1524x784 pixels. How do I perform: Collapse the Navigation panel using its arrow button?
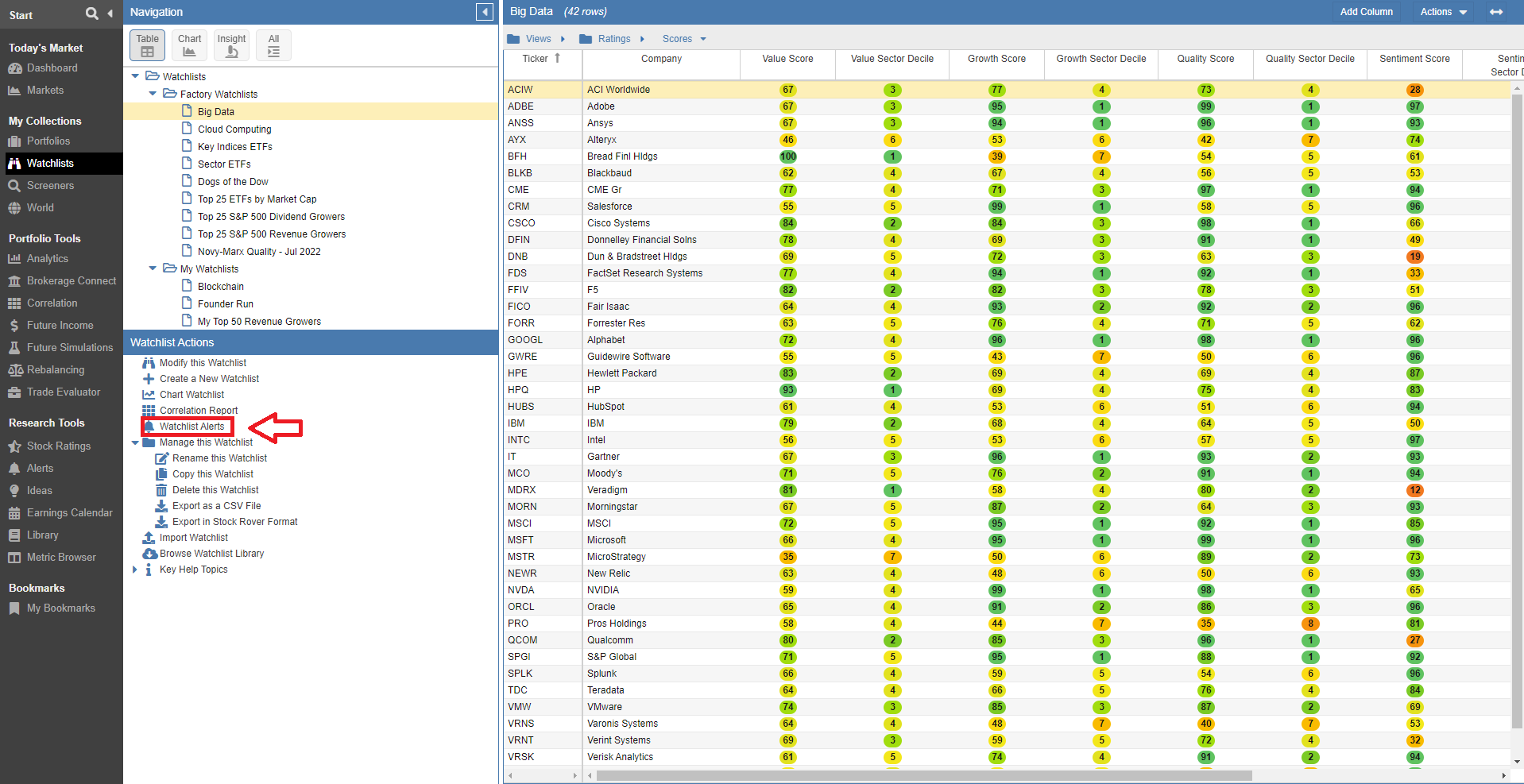pos(485,12)
